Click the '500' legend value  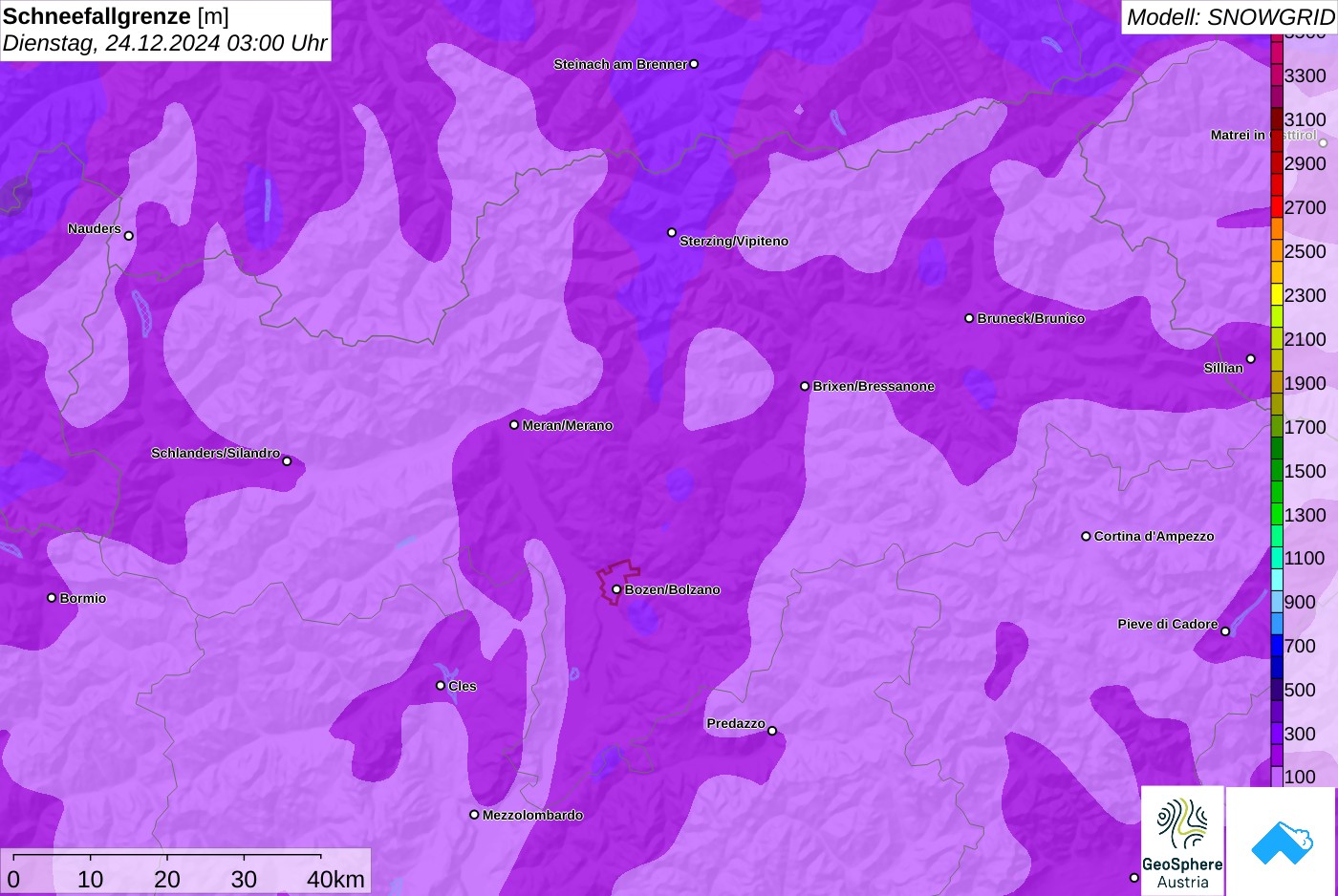[1300, 690]
